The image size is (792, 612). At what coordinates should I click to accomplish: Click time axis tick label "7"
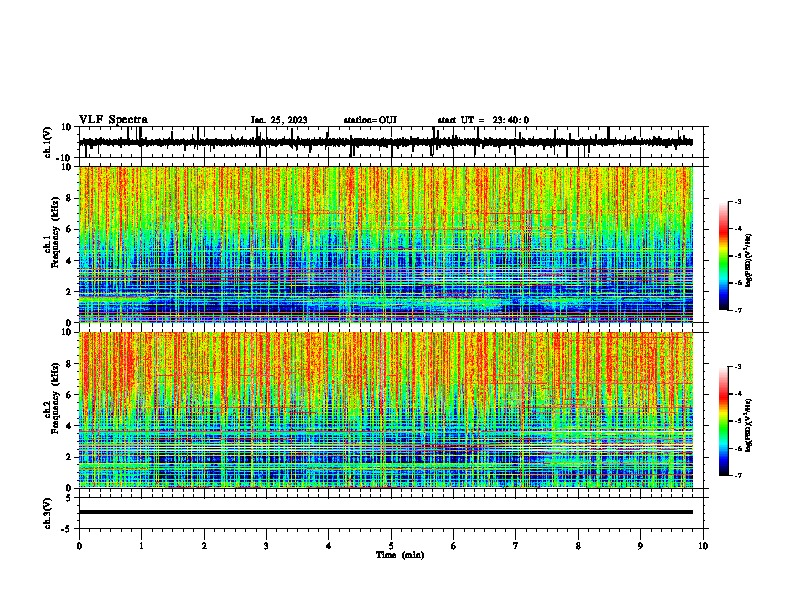(516, 546)
